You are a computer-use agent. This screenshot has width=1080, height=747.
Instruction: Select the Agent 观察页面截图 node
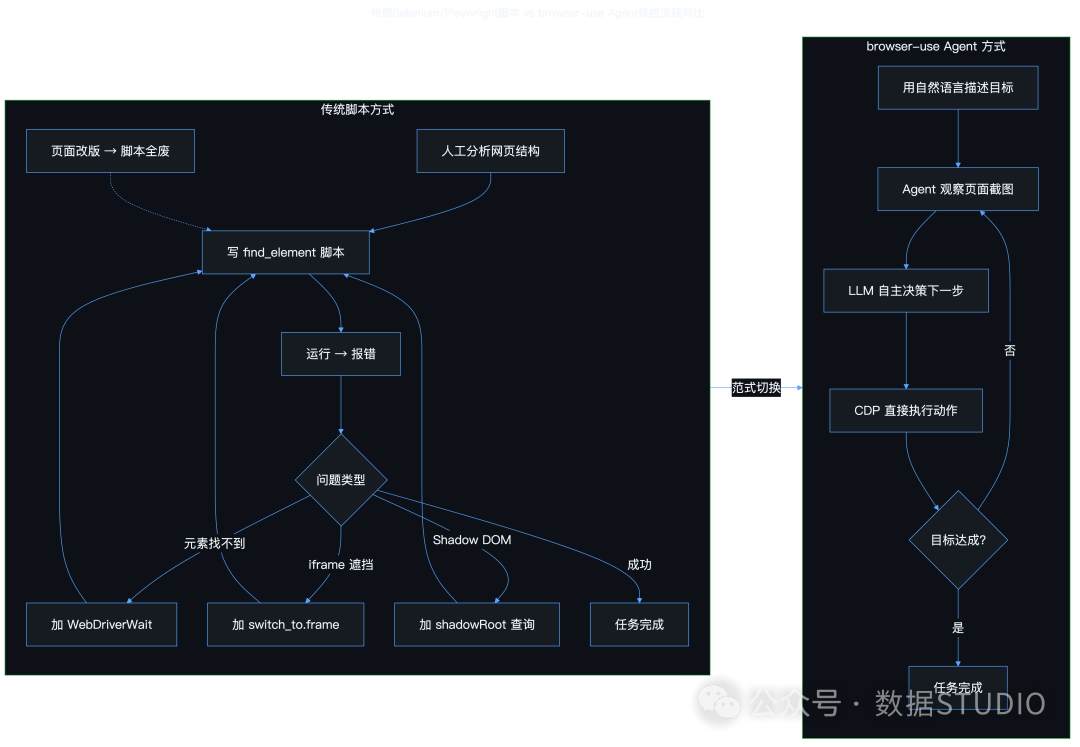[x=958, y=189]
